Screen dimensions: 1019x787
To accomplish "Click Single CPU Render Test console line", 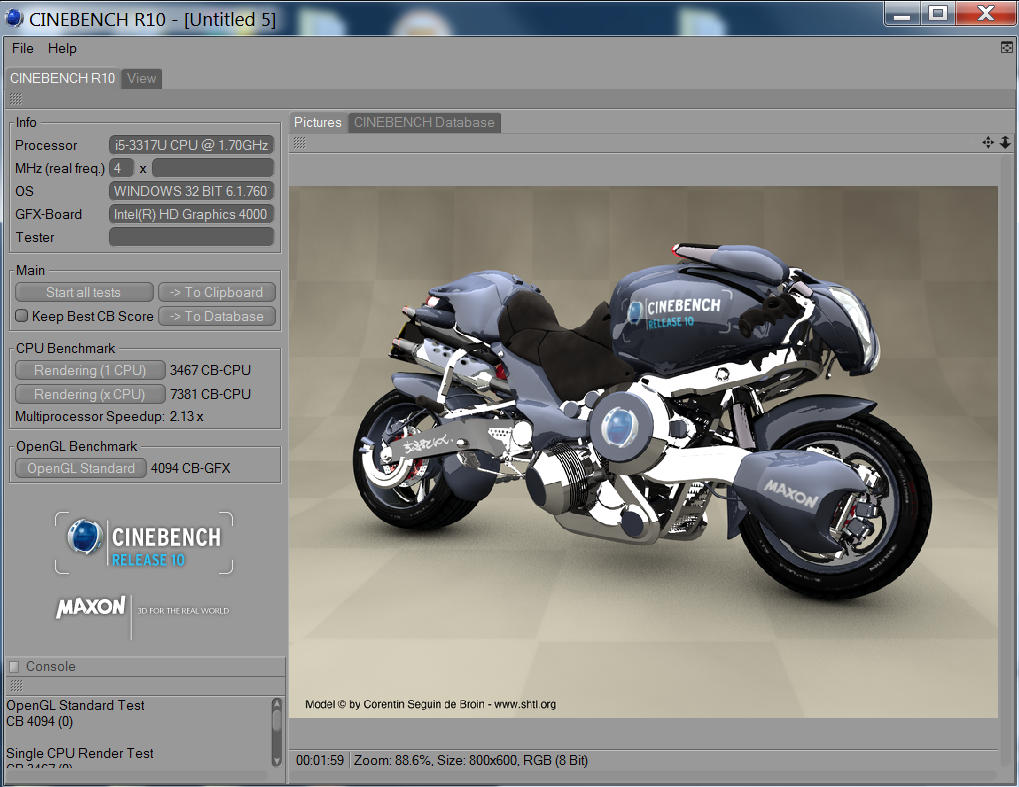I will click(x=80, y=753).
